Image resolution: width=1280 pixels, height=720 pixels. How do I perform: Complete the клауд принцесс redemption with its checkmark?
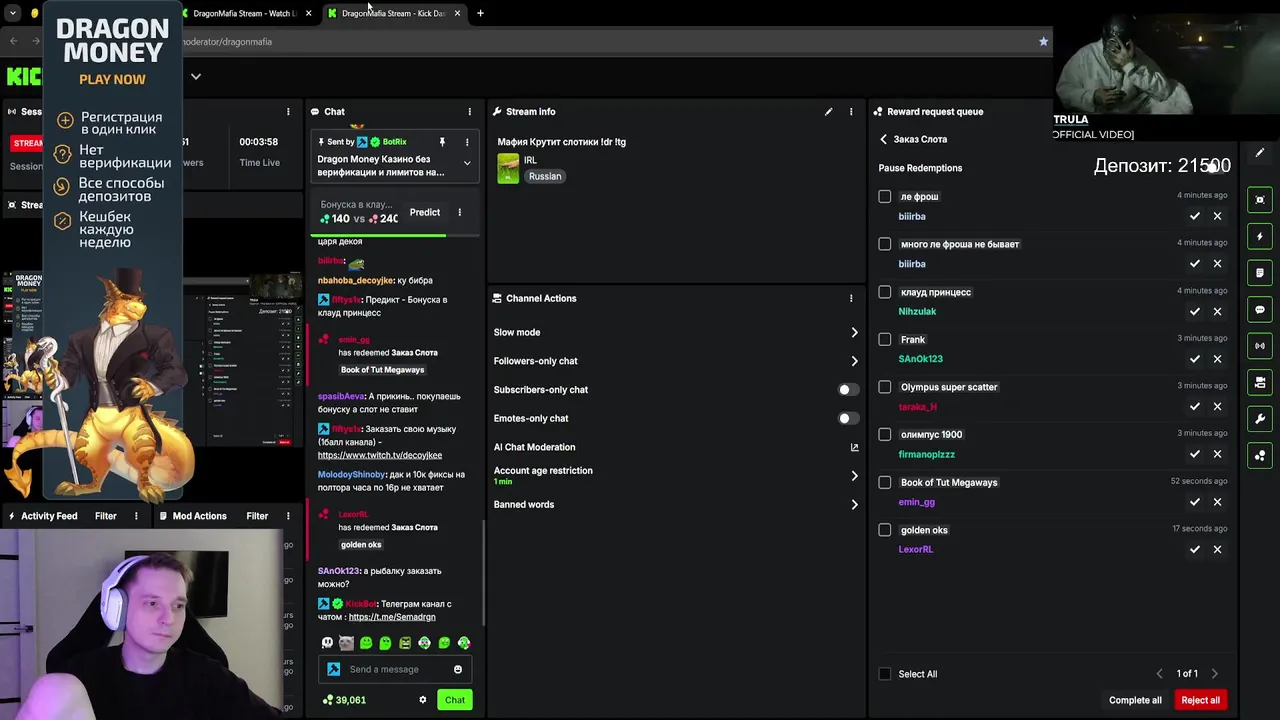1194,311
